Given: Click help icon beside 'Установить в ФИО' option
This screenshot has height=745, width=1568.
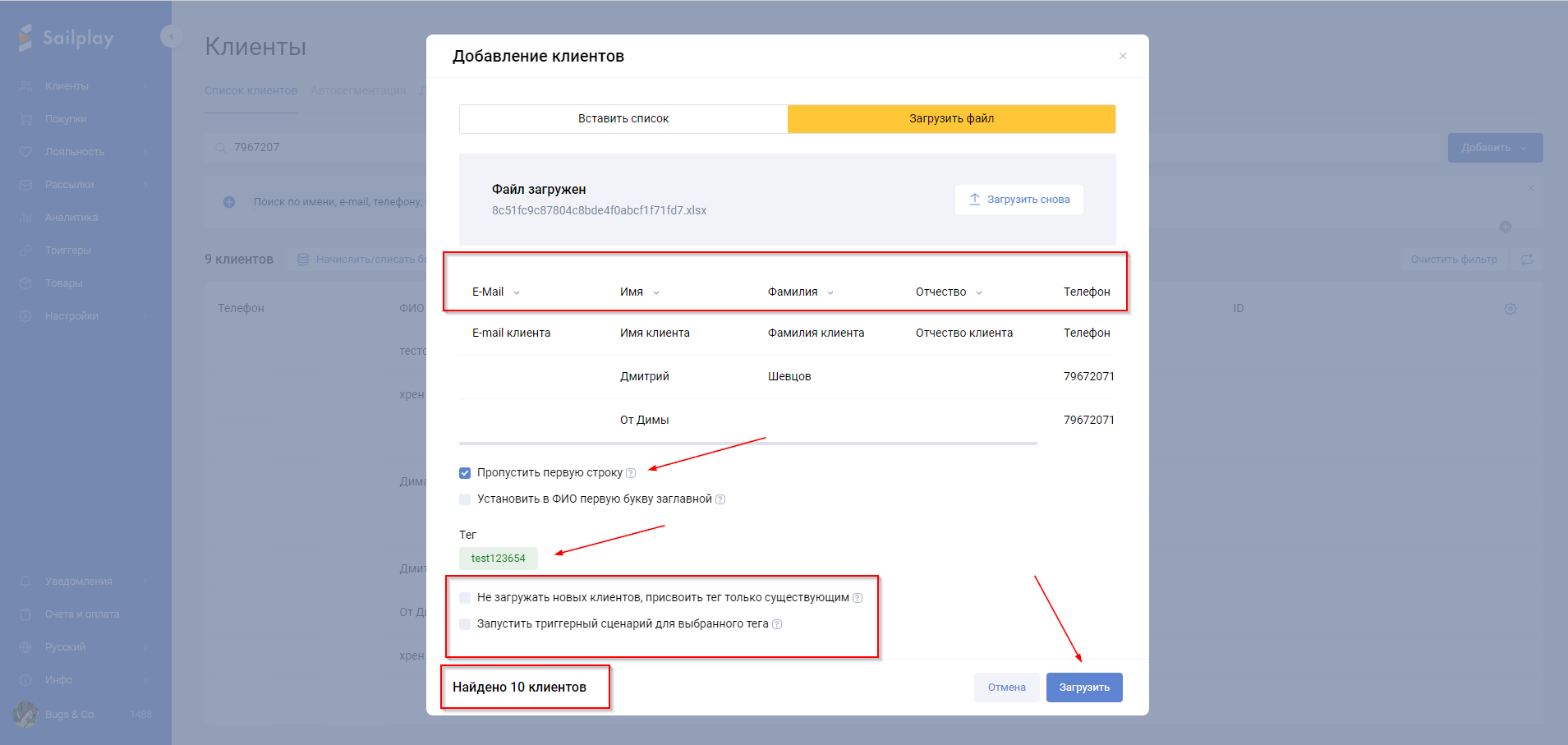Looking at the screenshot, I should point(720,499).
